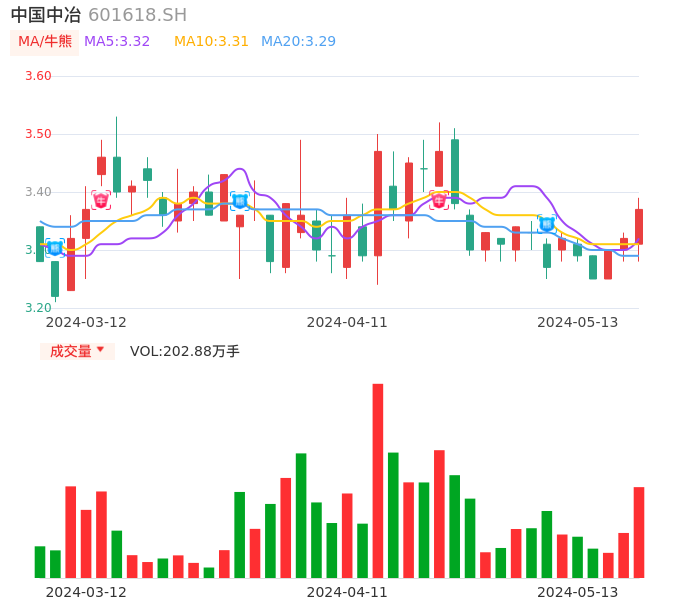
Task: Click the red bull marker in late April
Action: coord(439,200)
